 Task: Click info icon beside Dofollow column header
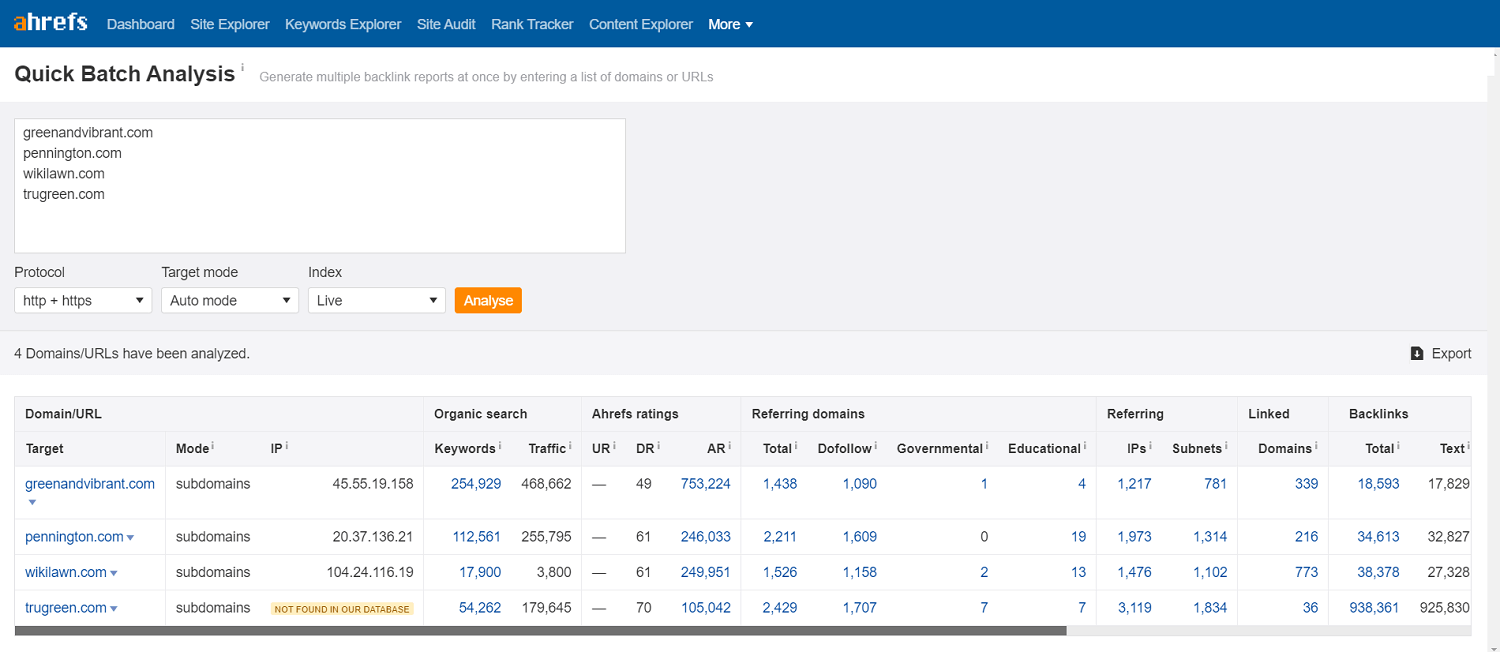pyautogui.click(x=876, y=446)
